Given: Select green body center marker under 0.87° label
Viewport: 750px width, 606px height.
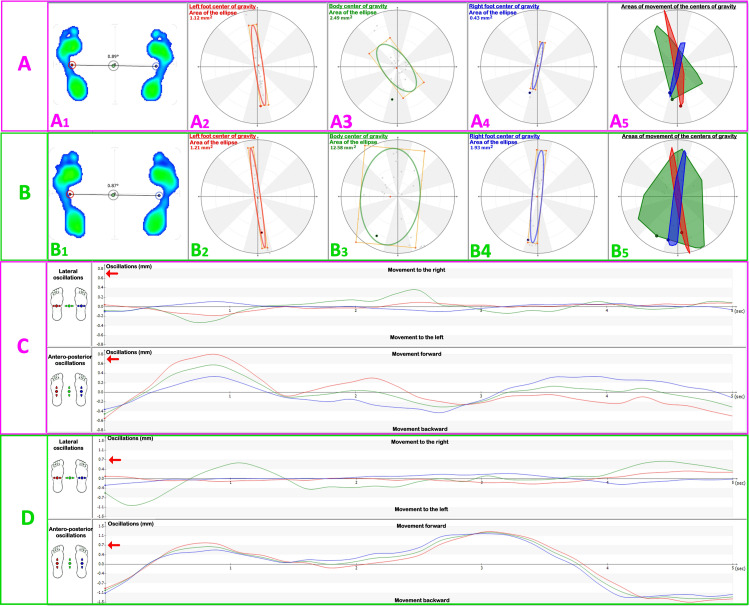Looking at the screenshot, I should (x=113, y=195).
